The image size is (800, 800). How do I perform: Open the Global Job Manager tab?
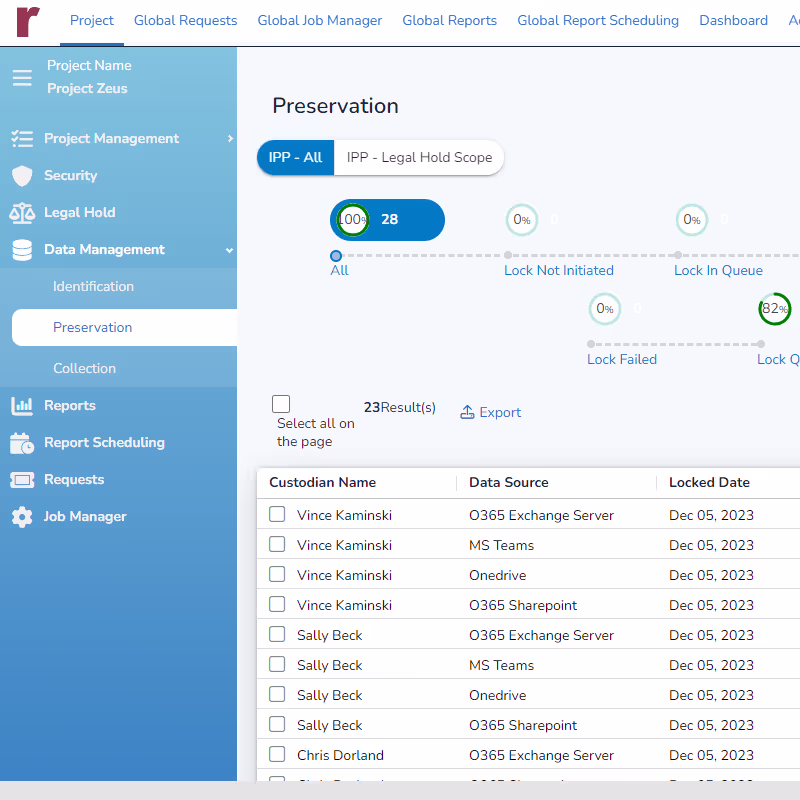[x=319, y=20]
